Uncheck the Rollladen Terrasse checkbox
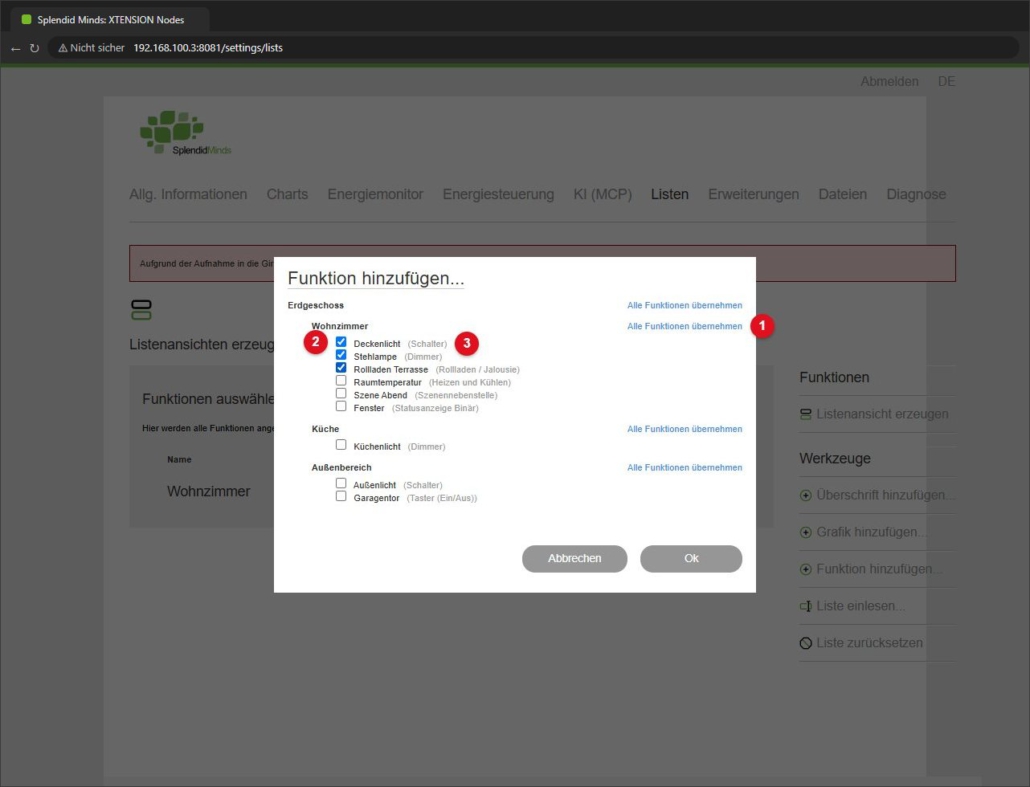1030x787 pixels. 341,367
